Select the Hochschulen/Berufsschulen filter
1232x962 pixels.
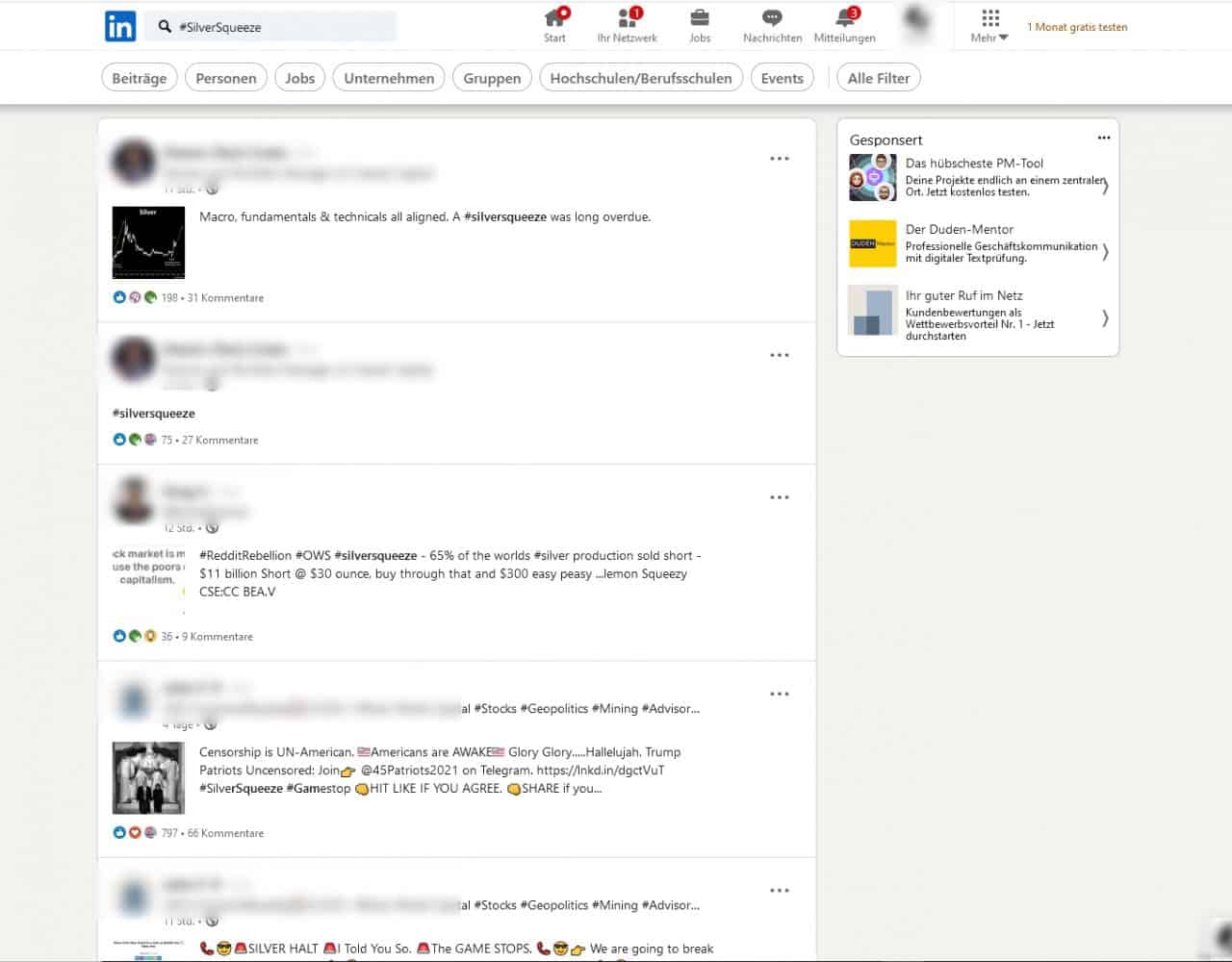point(640,78)
